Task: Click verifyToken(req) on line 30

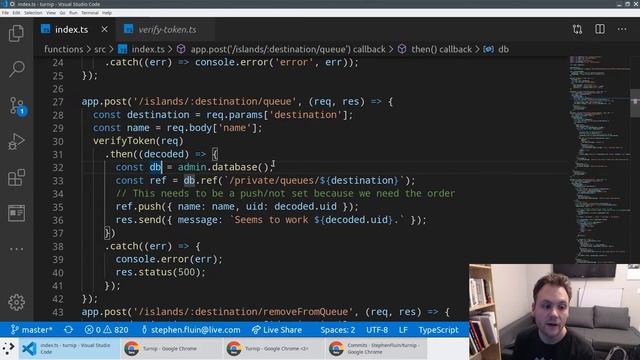Action: tap(138, 141)
